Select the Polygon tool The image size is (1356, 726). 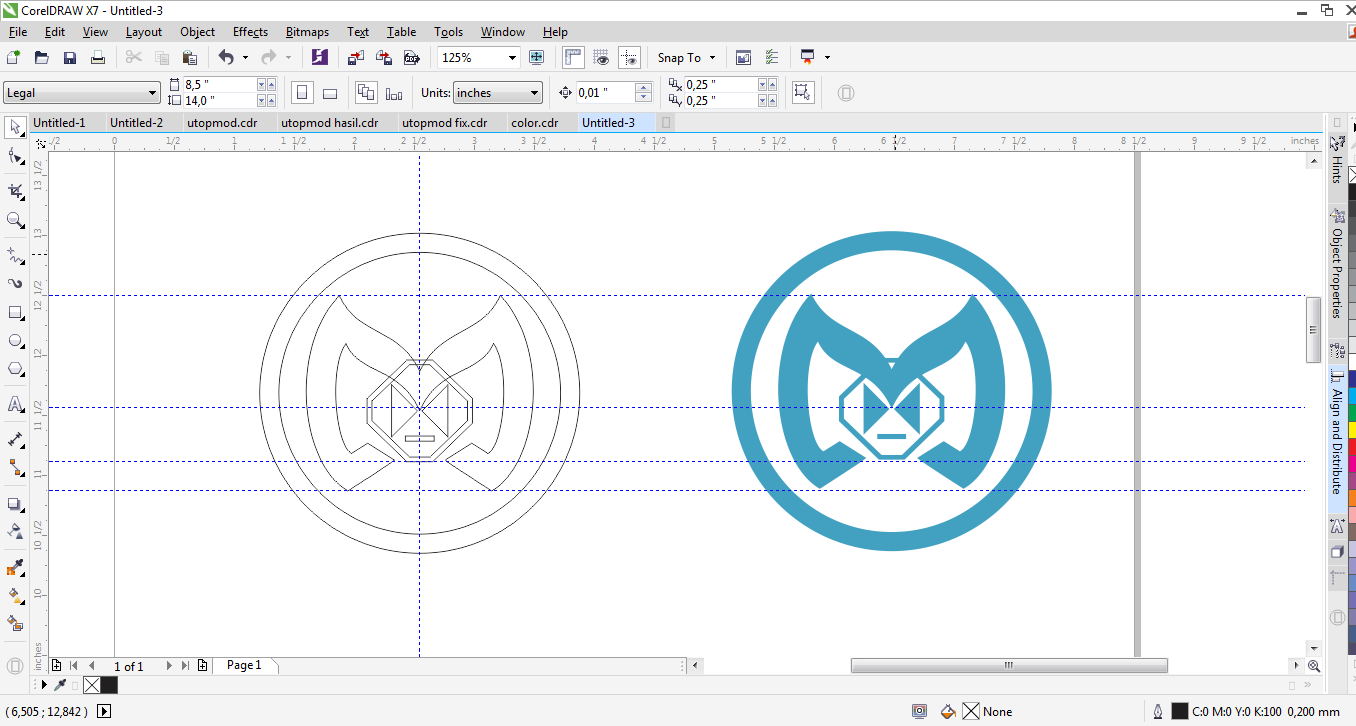pyautogui.click(x=15, y=369)
